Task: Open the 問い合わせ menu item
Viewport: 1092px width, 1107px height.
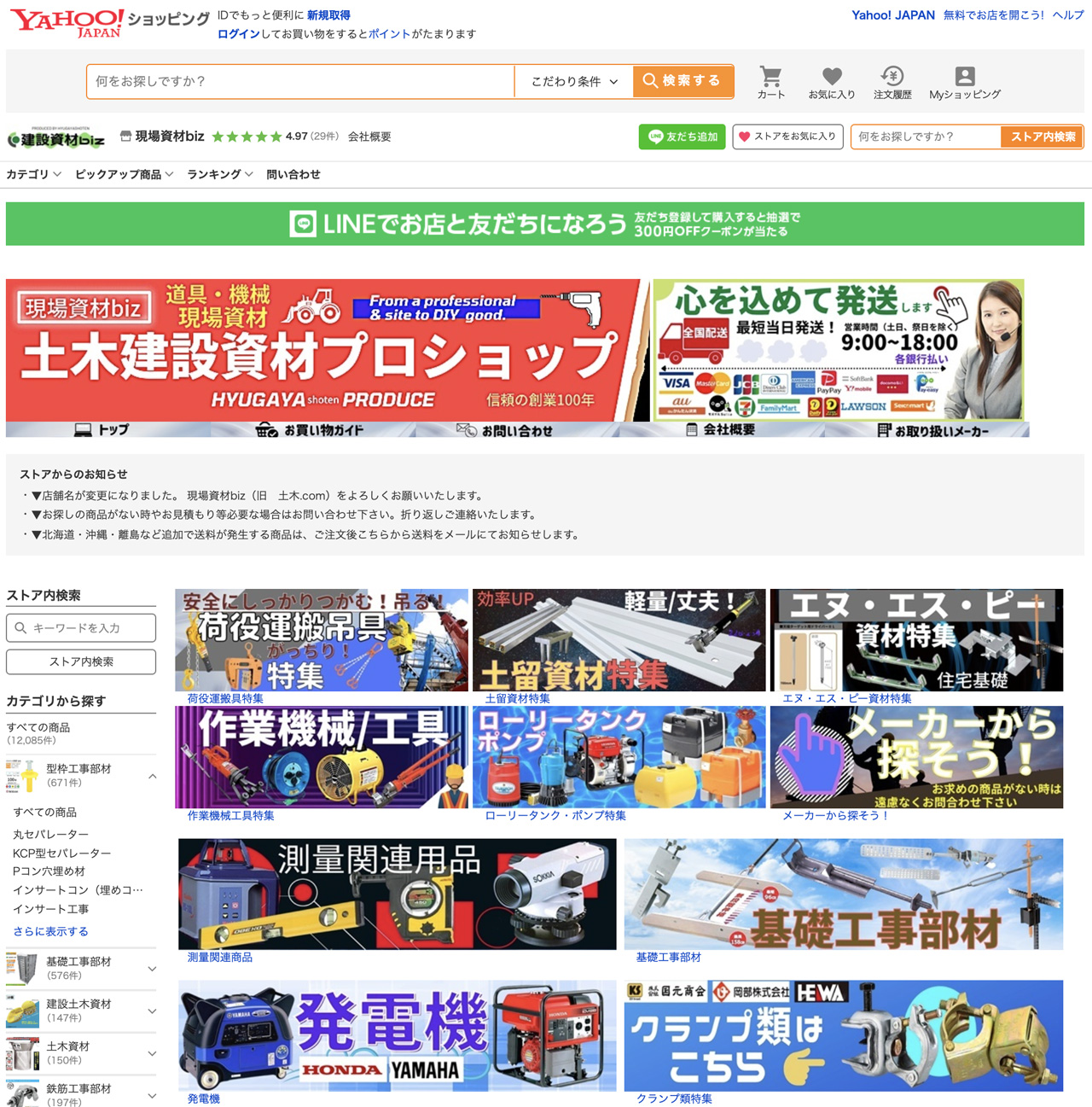Action: [293, 174]
